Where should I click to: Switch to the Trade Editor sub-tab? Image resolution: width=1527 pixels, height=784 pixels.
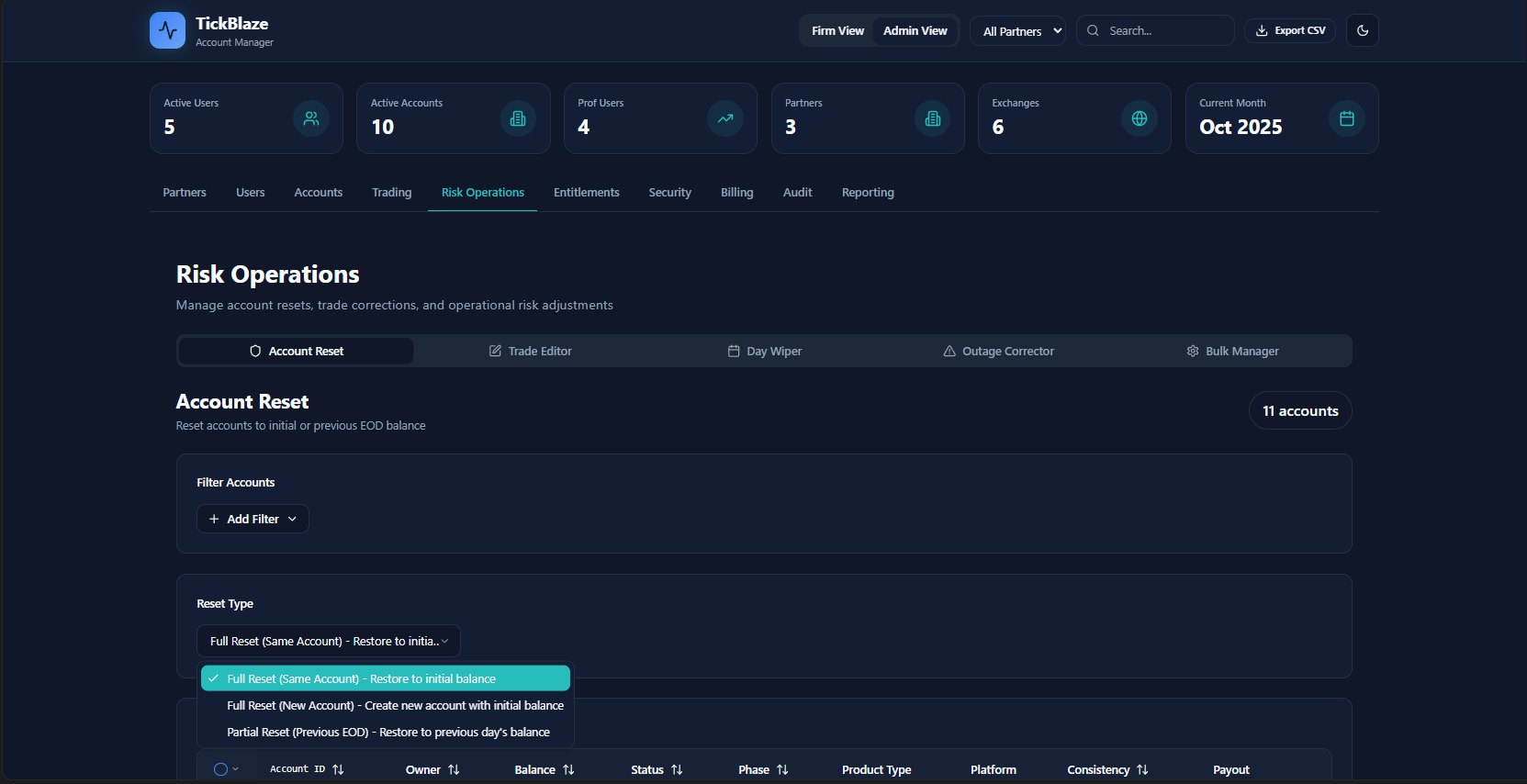click(530, 351)
